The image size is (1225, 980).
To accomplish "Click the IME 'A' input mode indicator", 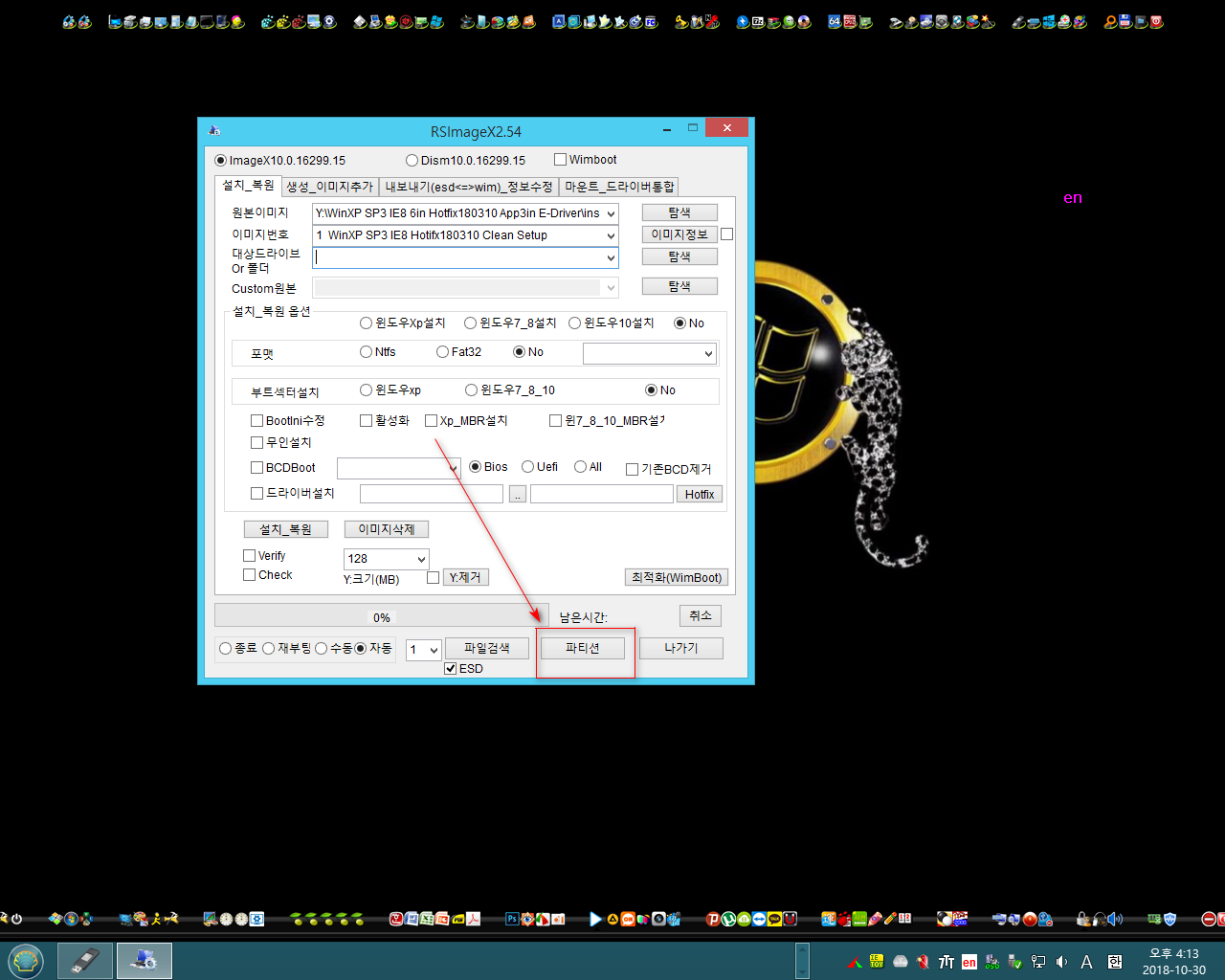I will pos(1087,962).
